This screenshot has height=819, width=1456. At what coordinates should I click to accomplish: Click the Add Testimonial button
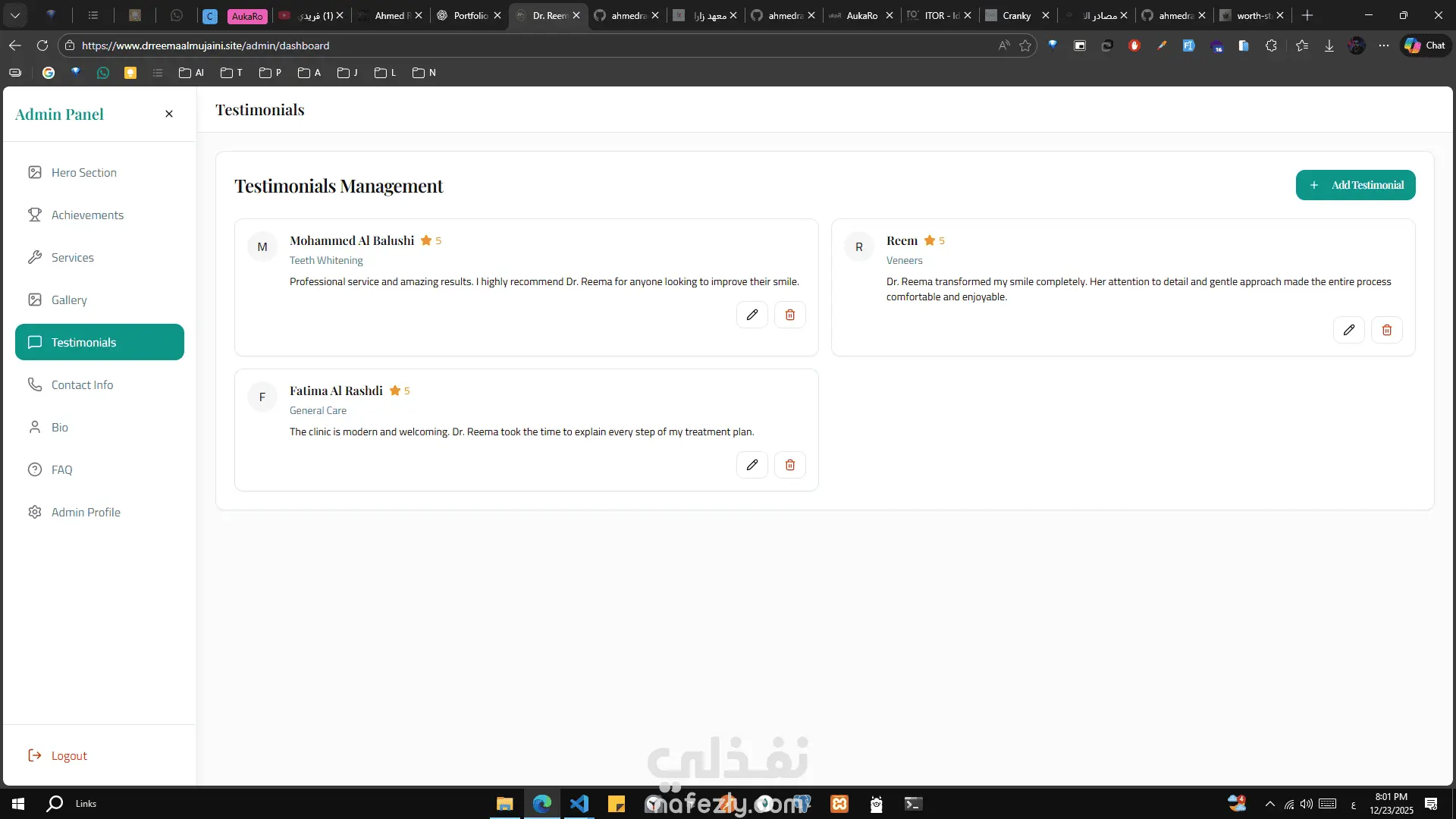(x=1355, y=185)
